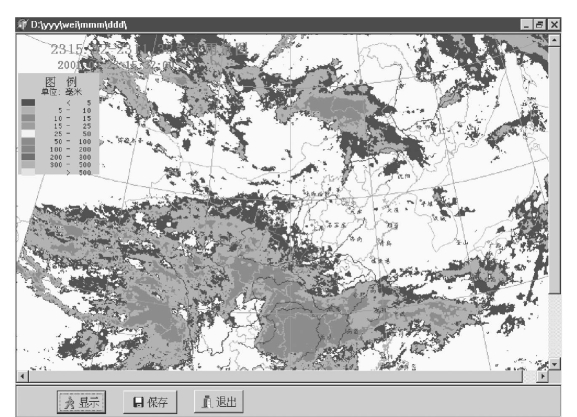Select the dark legend swatch for under 5
Viewport: 577px width, 417px height.
coord(28,102)
